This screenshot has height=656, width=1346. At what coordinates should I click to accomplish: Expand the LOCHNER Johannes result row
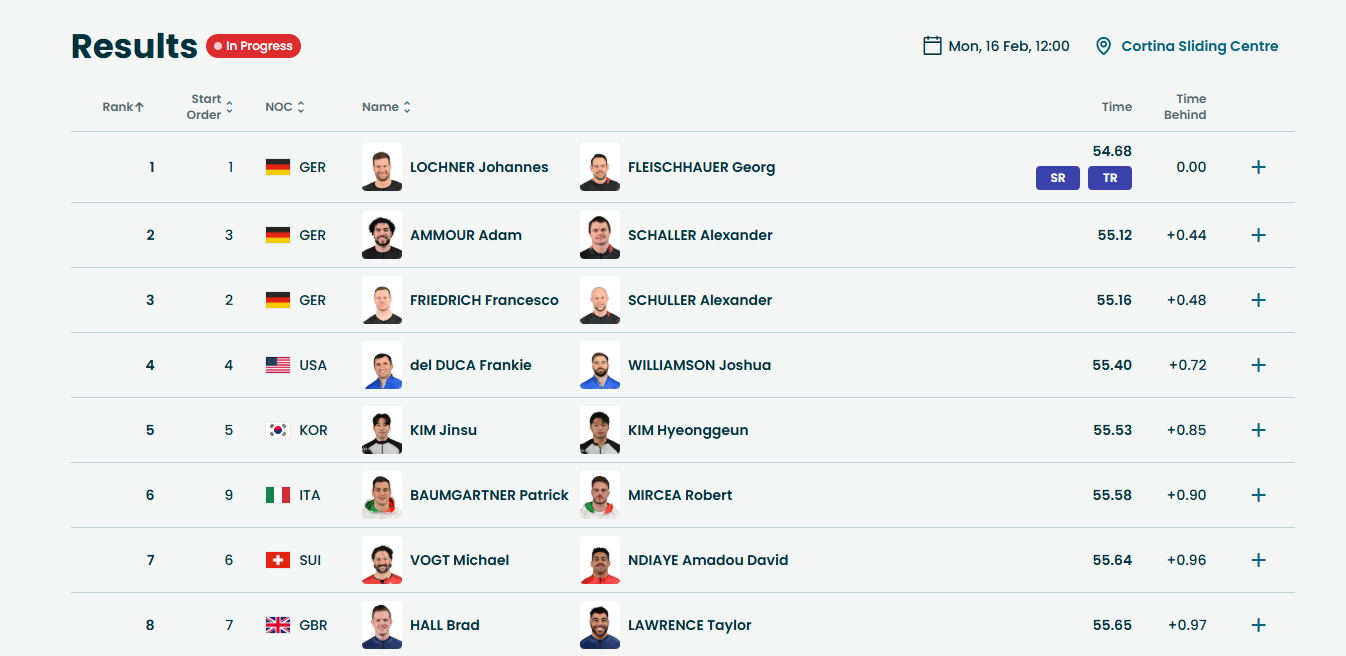click(1258, 167)
